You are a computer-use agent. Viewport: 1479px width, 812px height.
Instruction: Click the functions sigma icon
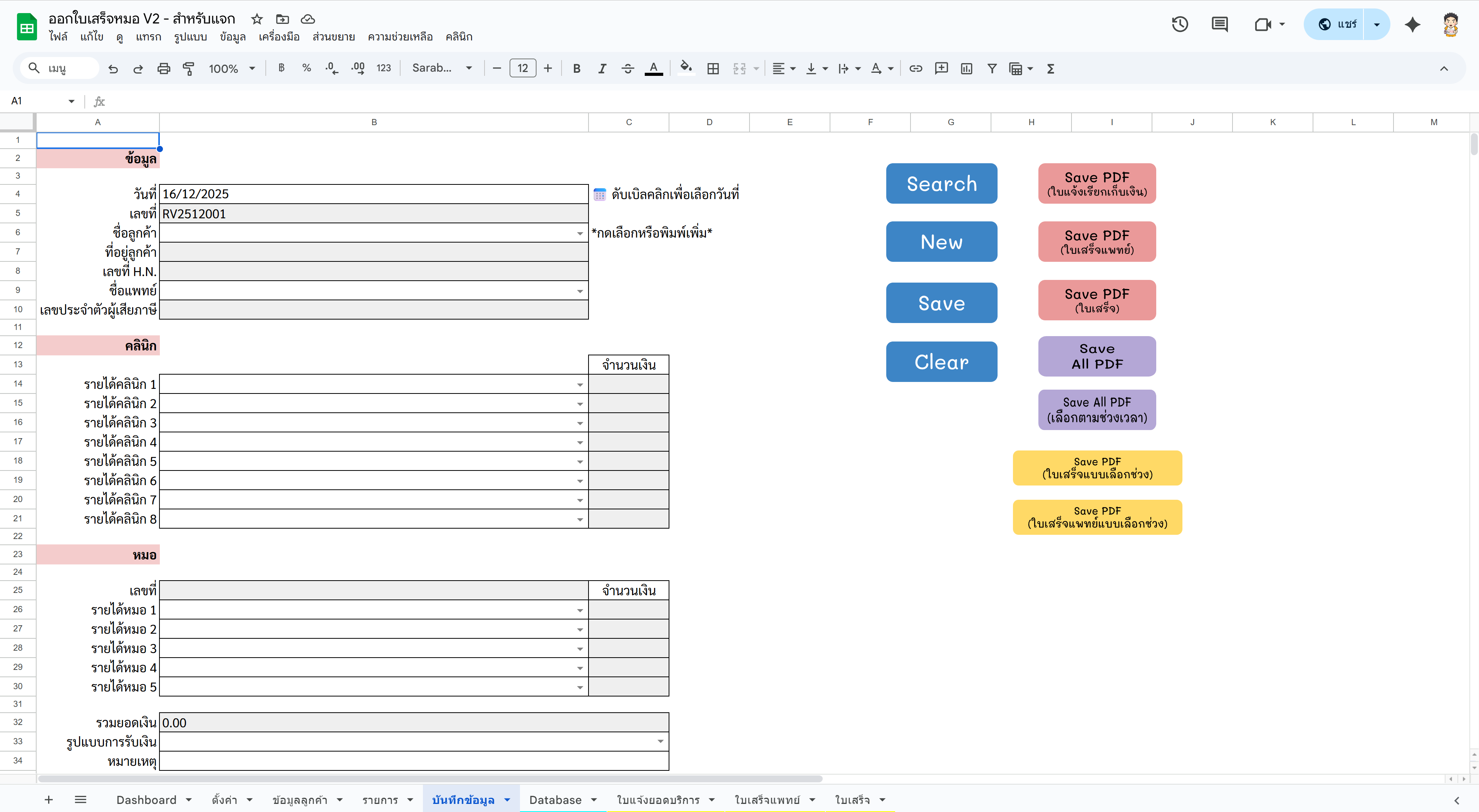click(x=1051, y=69)
